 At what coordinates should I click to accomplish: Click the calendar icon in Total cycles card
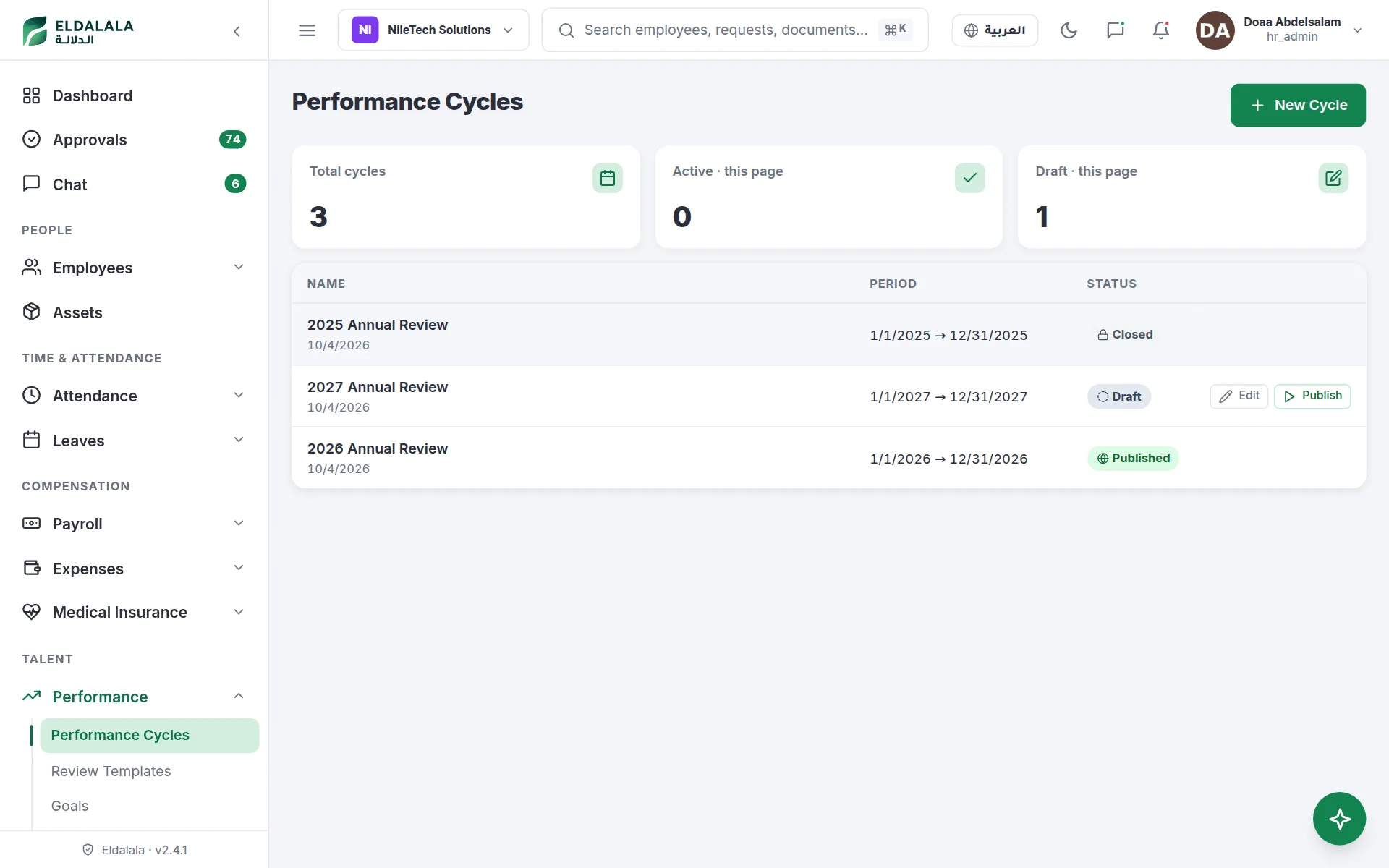pos(607,178)
